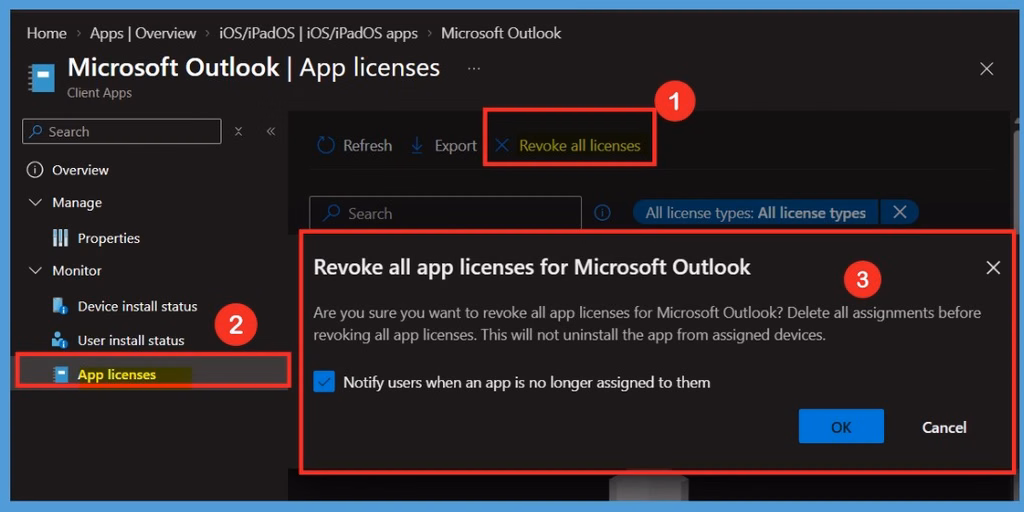Remove the All license types filter

click(x=899, y=212)
